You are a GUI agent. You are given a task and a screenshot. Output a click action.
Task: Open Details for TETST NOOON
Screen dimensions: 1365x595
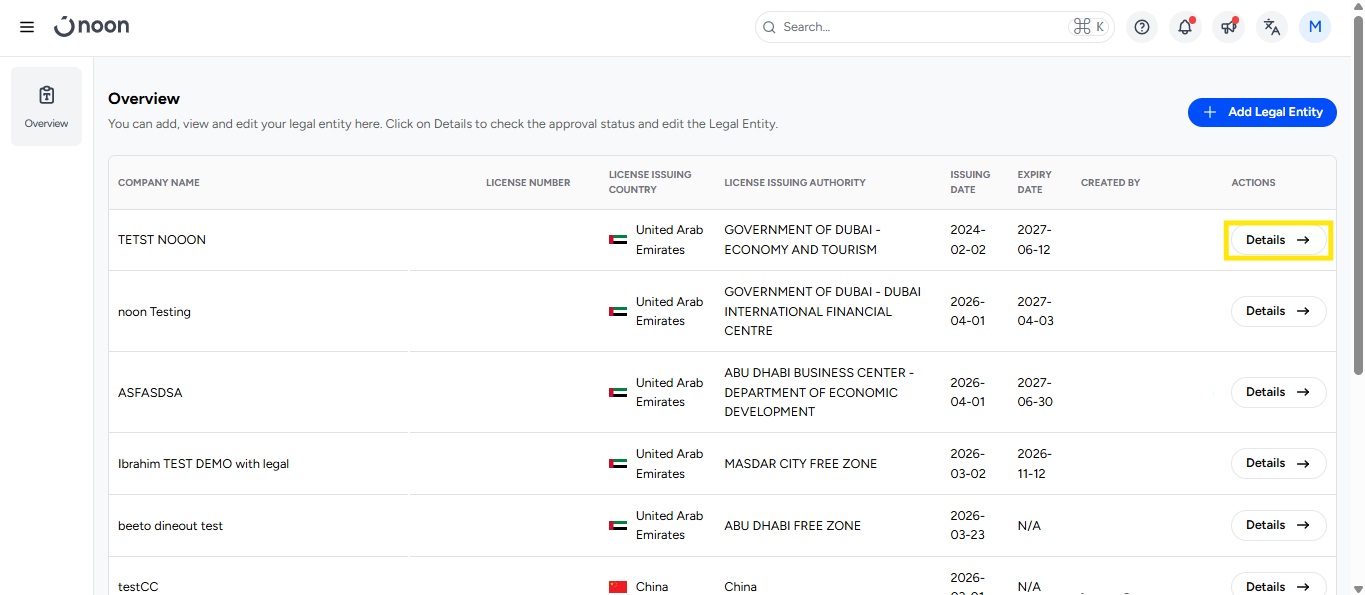click(x=1278, y=240)
